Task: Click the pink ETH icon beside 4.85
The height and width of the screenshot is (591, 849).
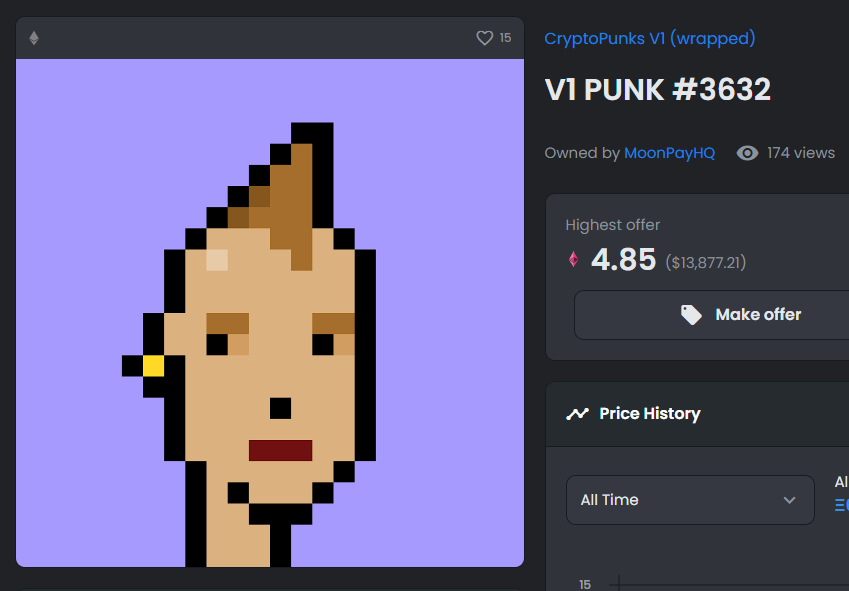Action: point(573,259)
